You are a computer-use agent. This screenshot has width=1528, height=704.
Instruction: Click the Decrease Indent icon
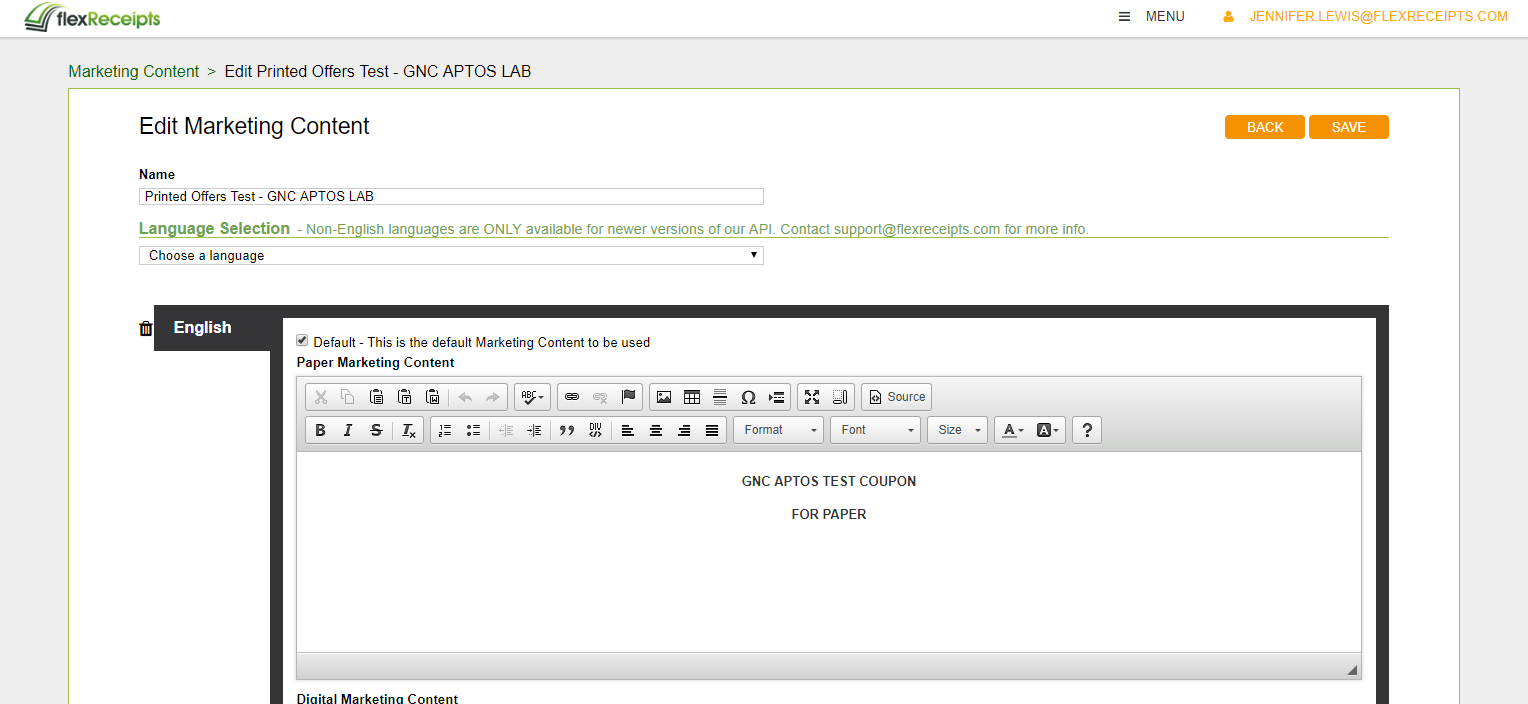tap(506, 430)
